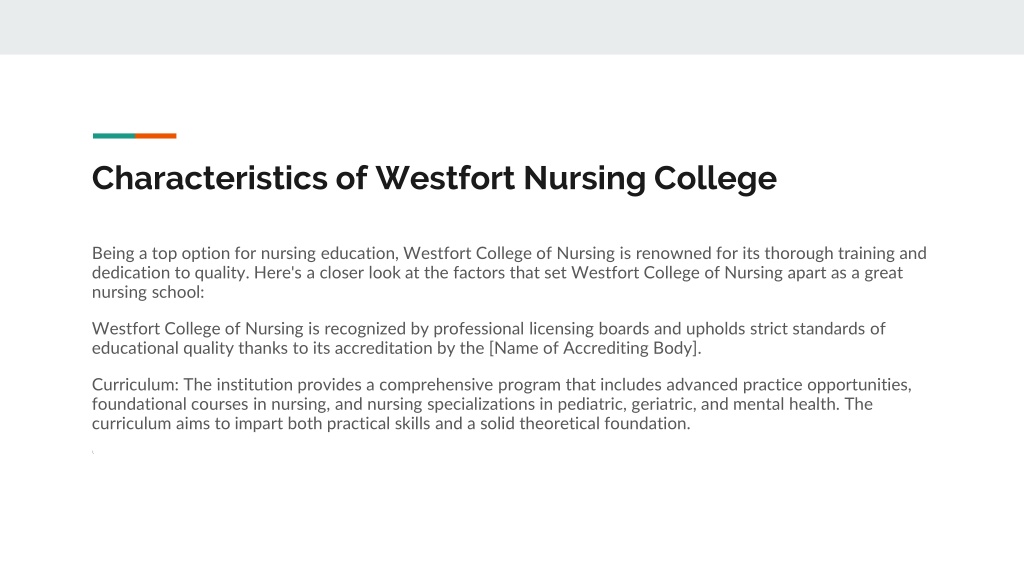The width and height of the screenshot is (1024, 576).
Task: Click the word 'Westfort' in the heading
Action: [445, 178]
